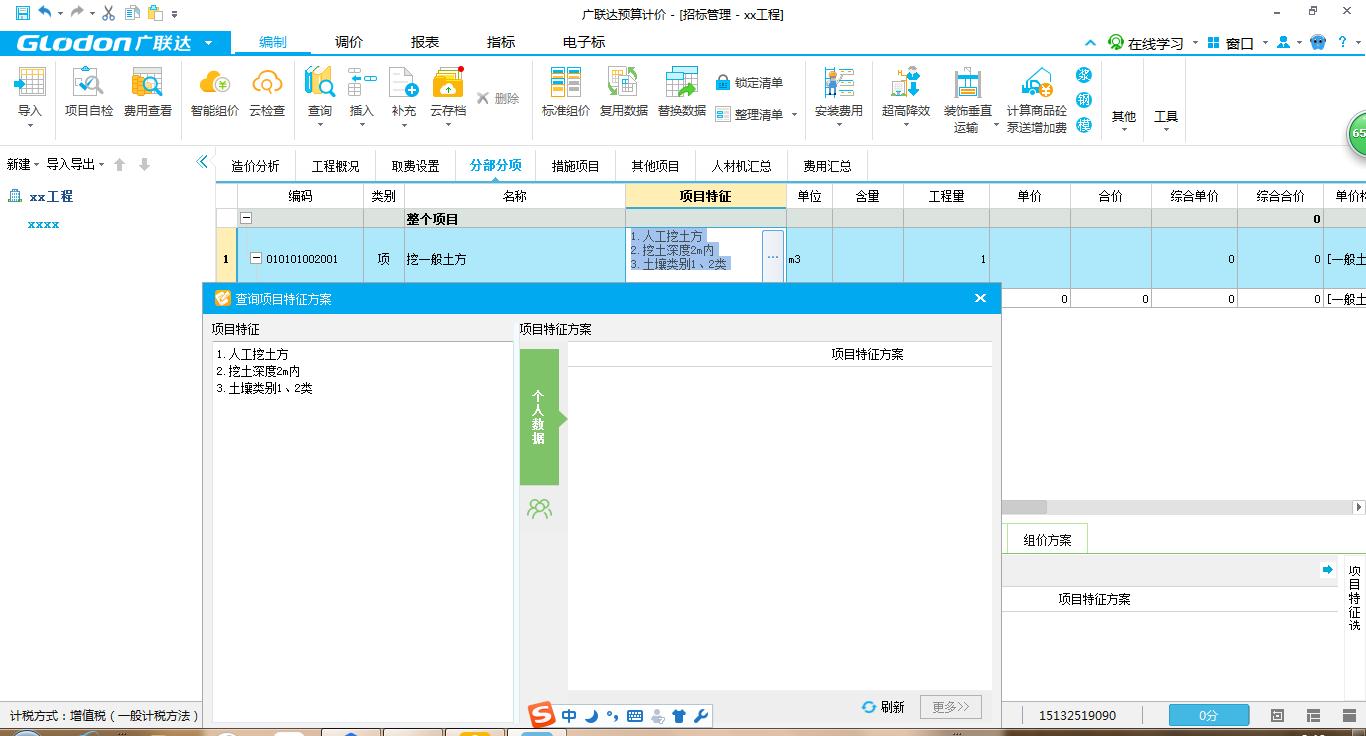This screenshot has width=1366, height=736.
Task: Open the 新建 dropdown menu
Action: tap(22, 165)
